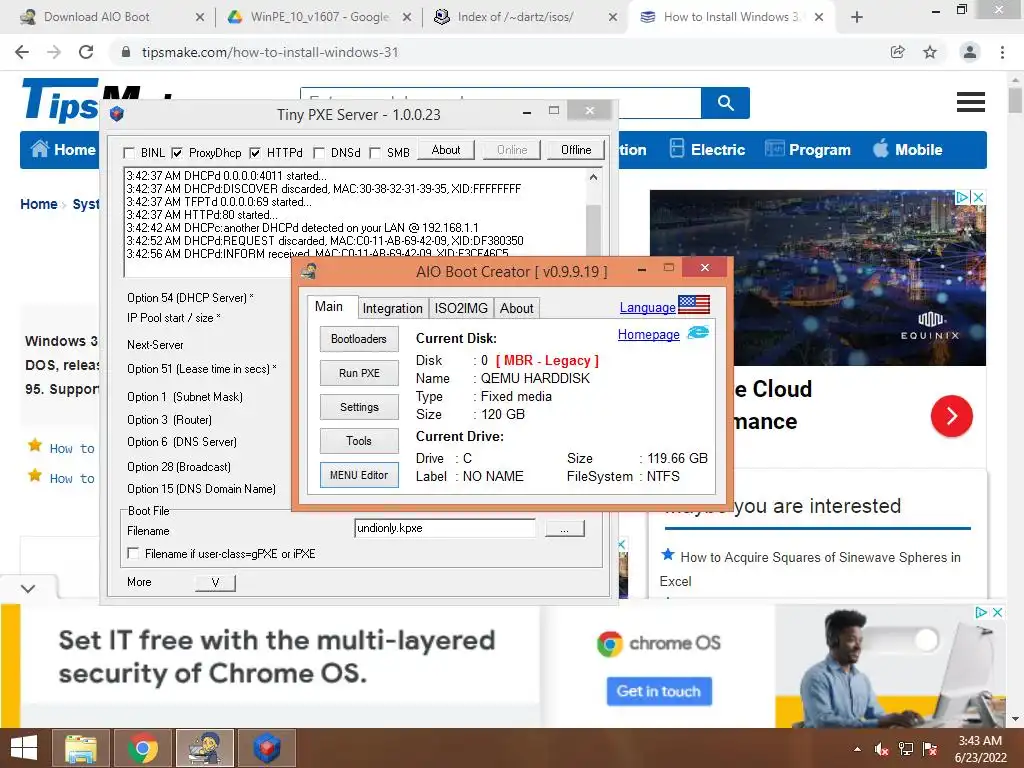Open the Chrome profile avatar icon

click(x=970, y=52)
